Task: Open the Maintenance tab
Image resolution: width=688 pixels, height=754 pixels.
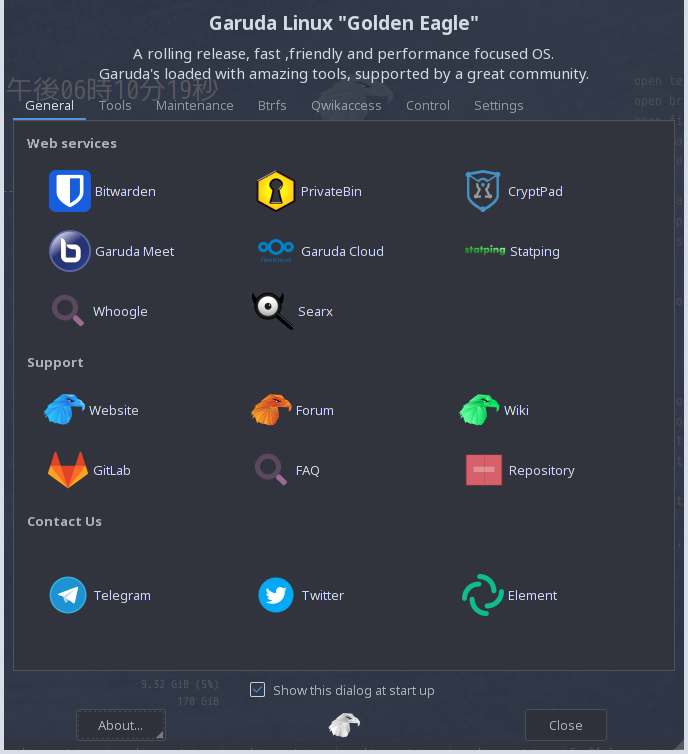Action: point(195,105)
